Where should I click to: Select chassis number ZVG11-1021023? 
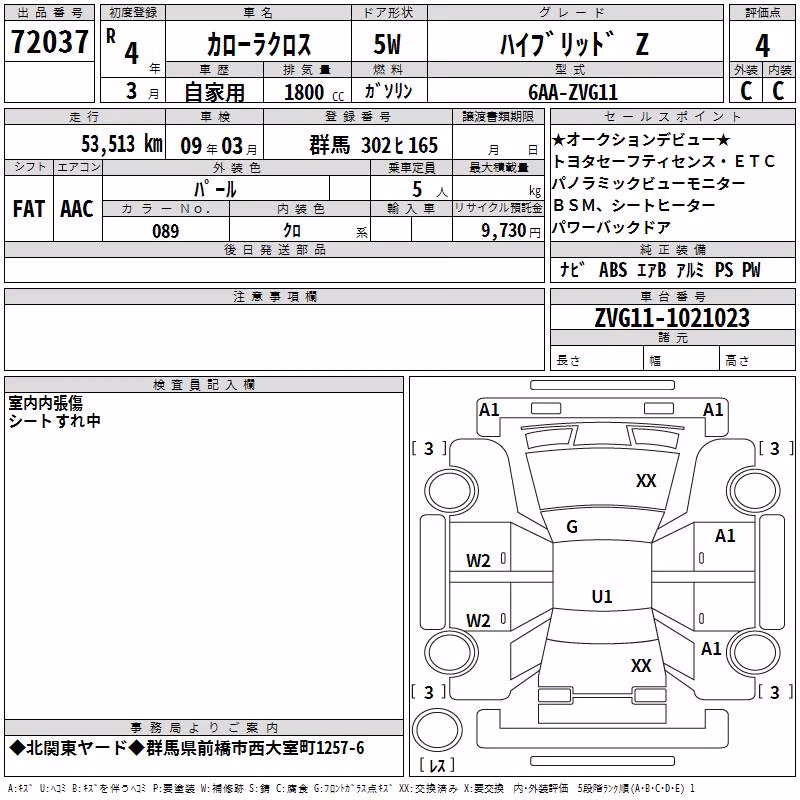(x=672, y=318)
